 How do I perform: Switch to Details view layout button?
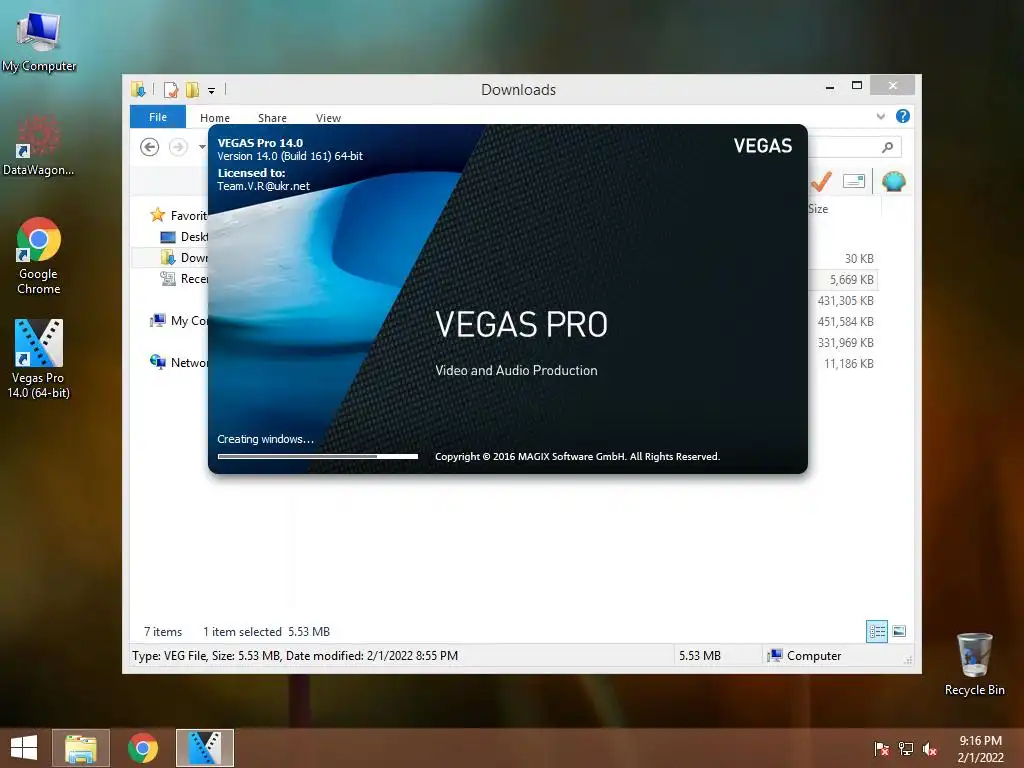[x=876, y=631]
